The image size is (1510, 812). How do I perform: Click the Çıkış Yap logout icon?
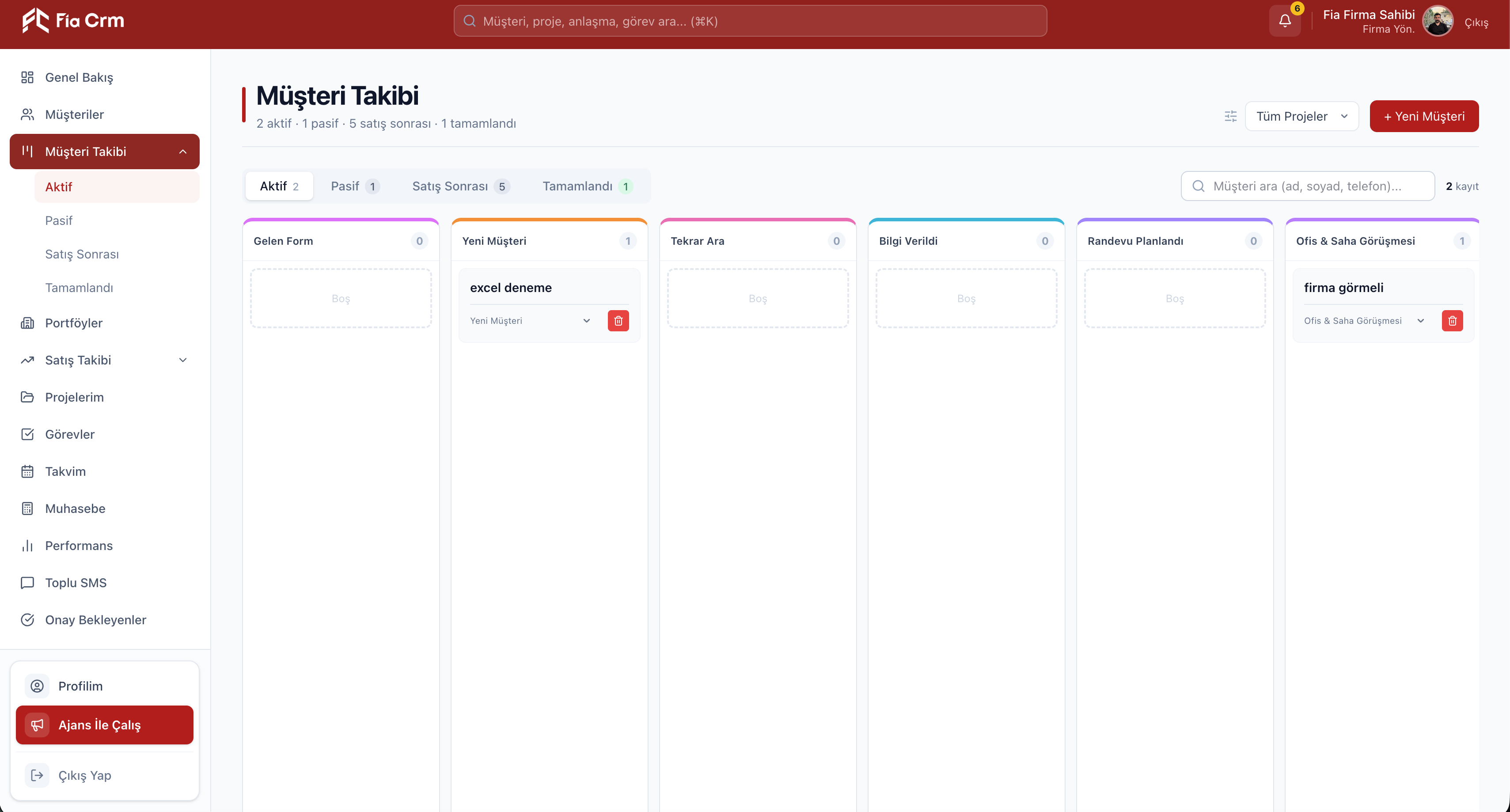(x=37, y=775)
